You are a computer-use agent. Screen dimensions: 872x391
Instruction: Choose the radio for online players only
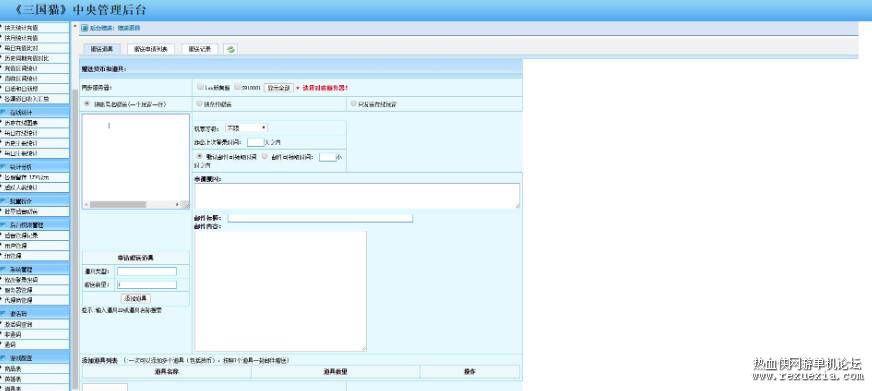pyautogui.click(x=354, y=103)
